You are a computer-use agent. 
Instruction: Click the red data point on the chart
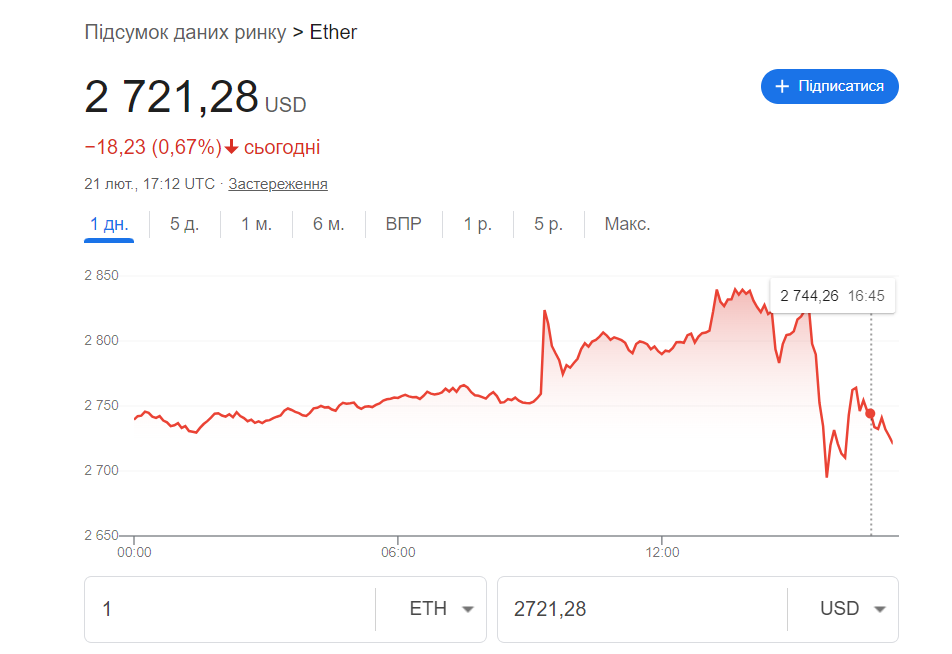pyautogui.click(x=870, y=414)
